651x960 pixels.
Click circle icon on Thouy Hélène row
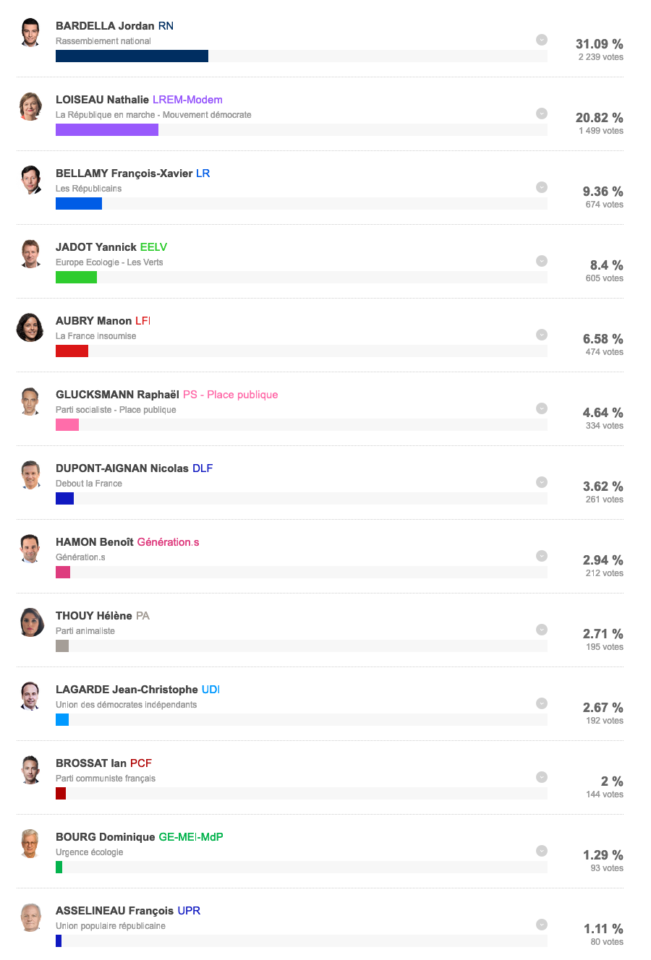[541, 630]
